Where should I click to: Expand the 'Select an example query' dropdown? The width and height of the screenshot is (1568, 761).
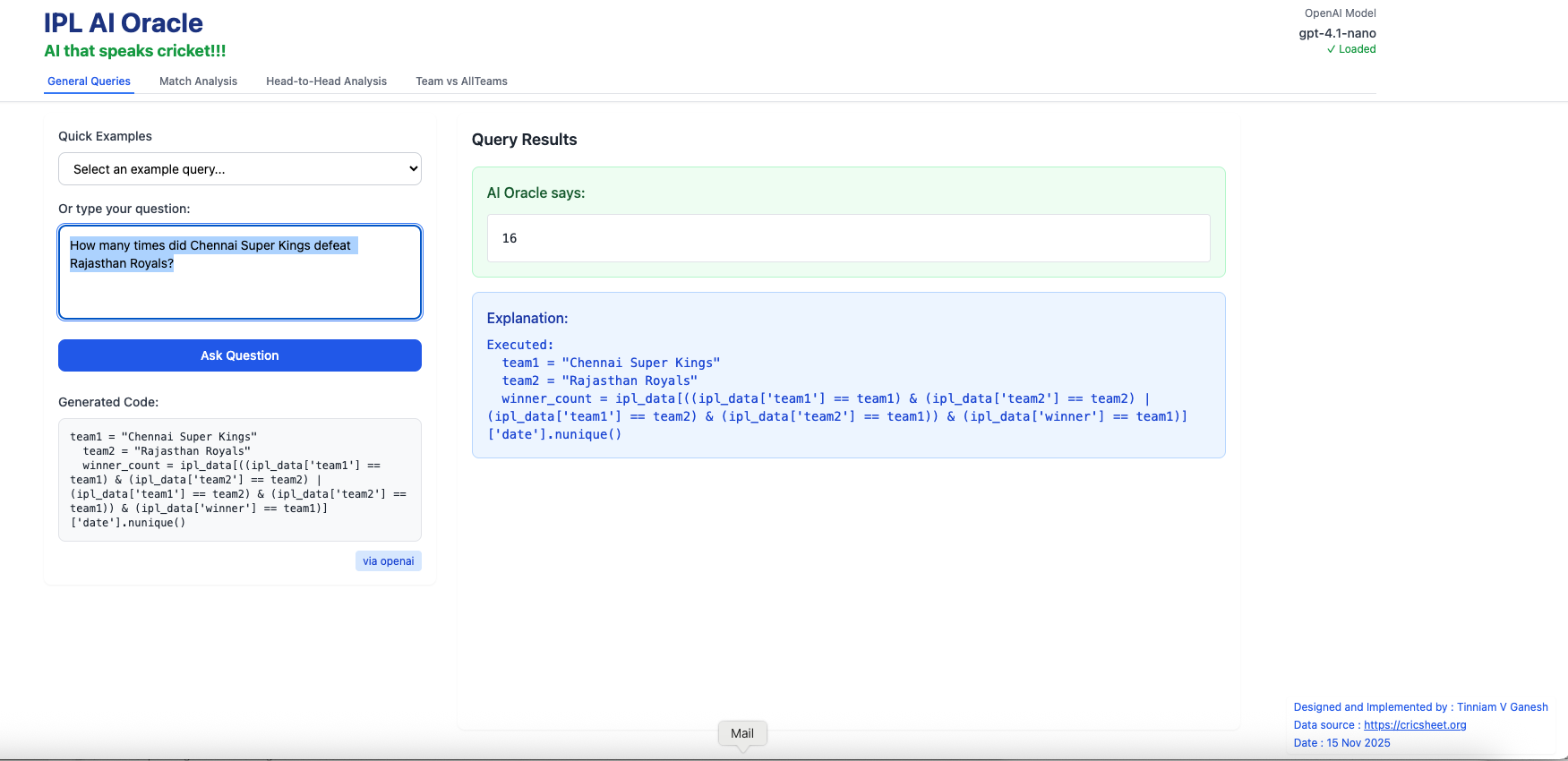[240, 169]
